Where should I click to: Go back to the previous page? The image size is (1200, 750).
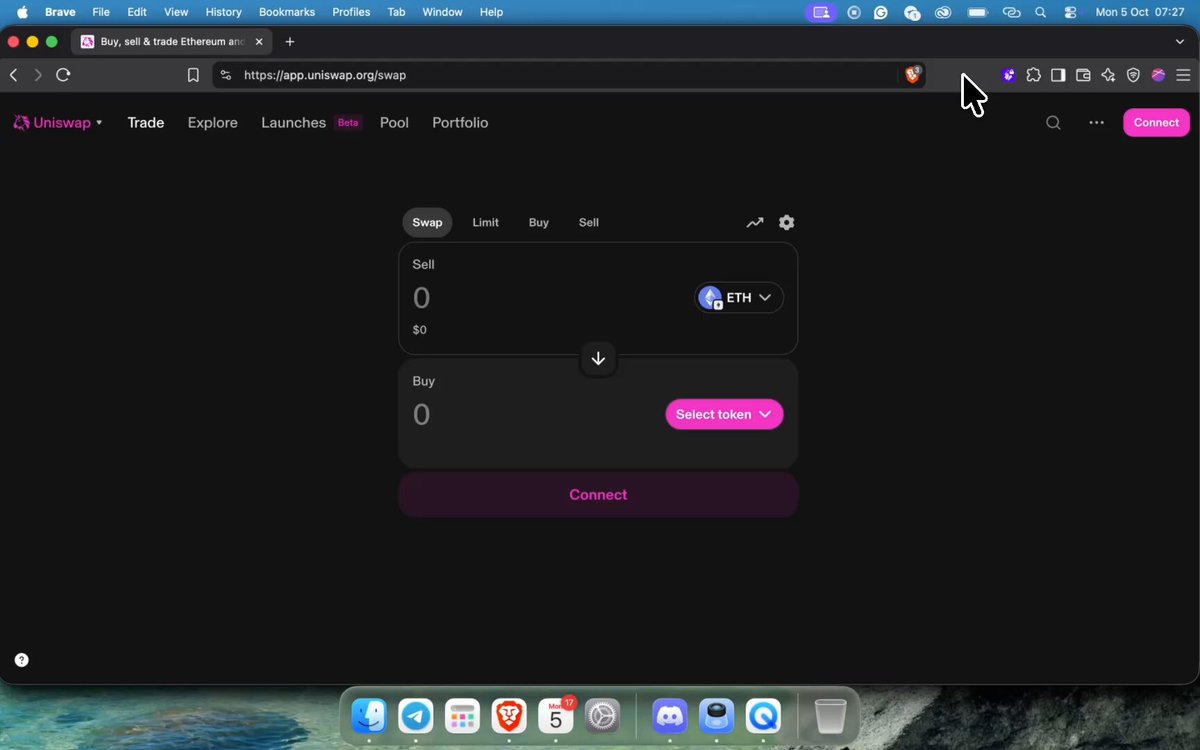pos(14,75)
